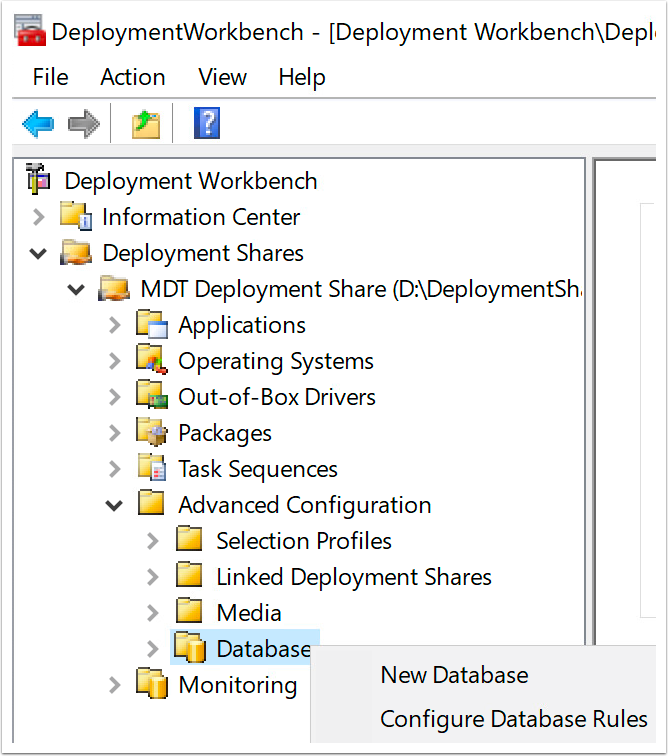Expand the Monitoring node

115,685
